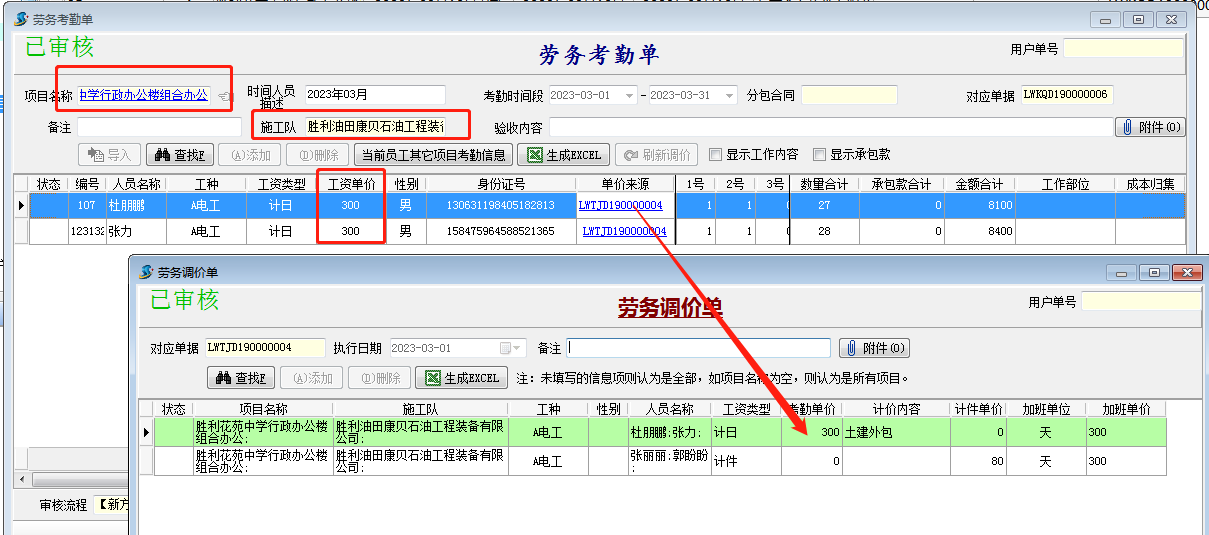Click 生成EXCEL button in 劳务调价单 window

tap(462, 378)
